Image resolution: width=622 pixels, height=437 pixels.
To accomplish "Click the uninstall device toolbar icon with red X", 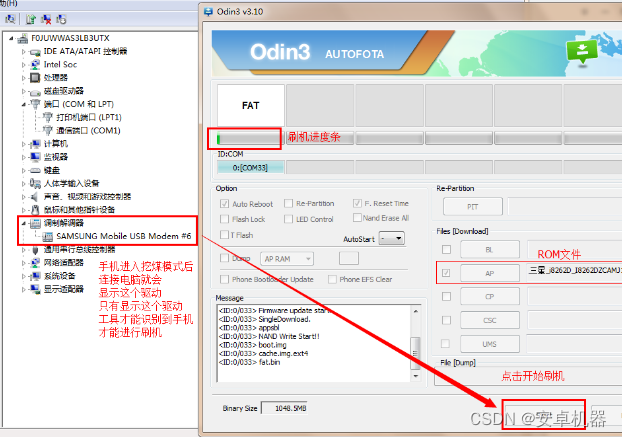I will click(46, 19).
